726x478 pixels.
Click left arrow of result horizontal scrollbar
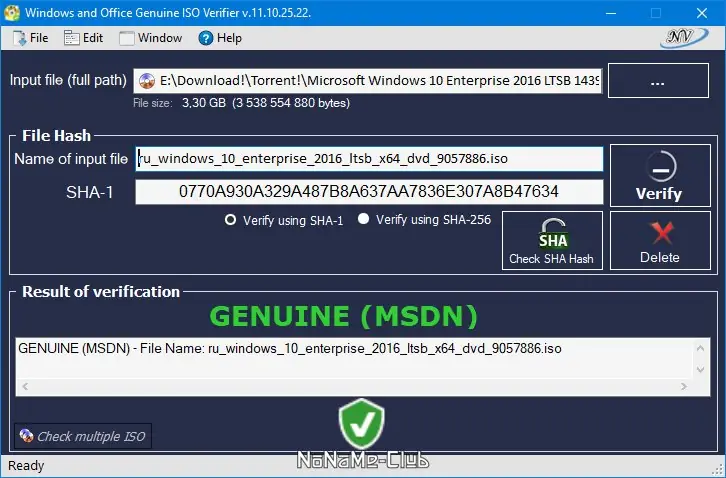[25, 386]
